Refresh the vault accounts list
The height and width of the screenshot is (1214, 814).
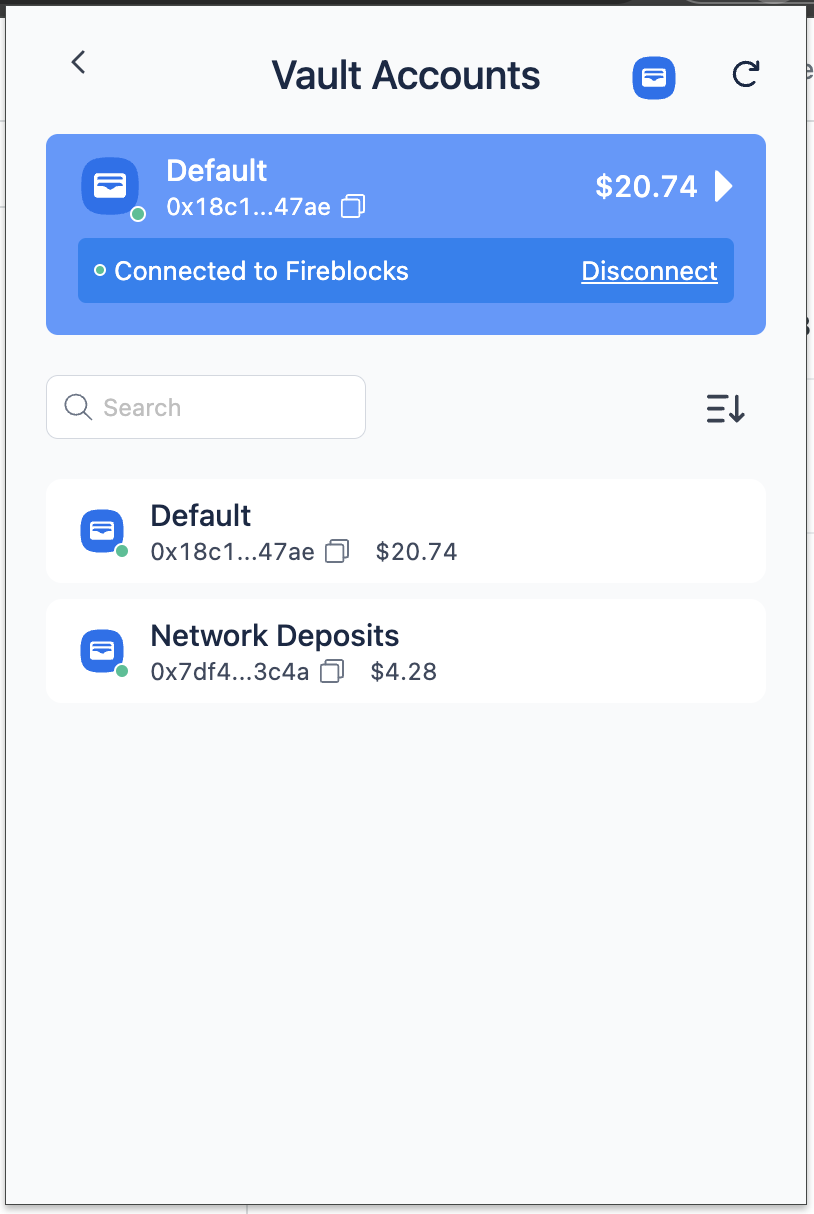pyautogui.click(x=745, y=74)
